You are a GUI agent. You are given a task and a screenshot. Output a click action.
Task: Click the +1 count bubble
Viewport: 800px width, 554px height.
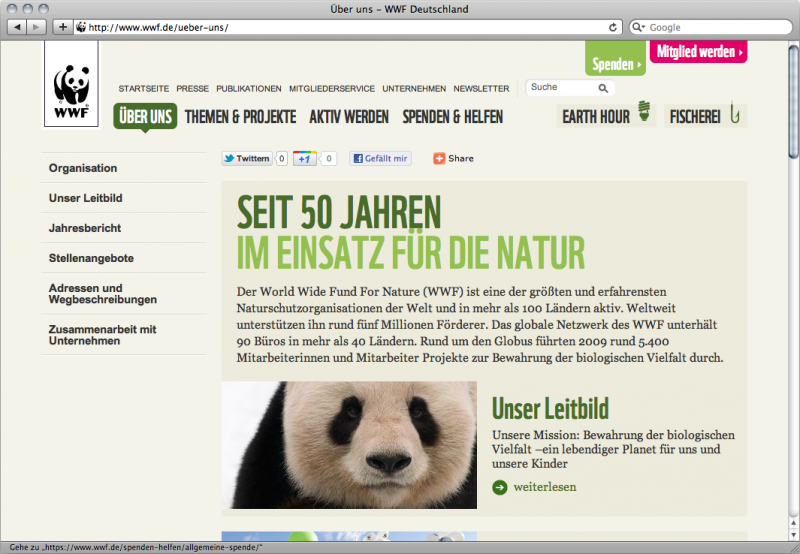click(x=329, y=159)
